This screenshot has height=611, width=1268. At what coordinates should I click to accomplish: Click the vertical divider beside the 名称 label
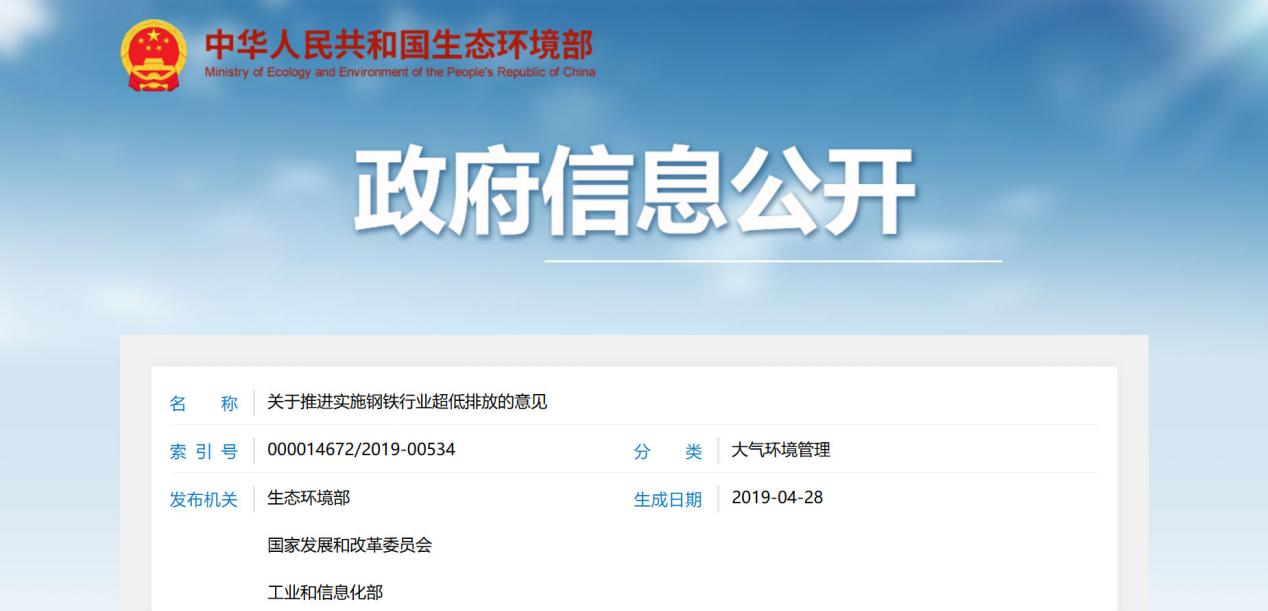point(254,403)
